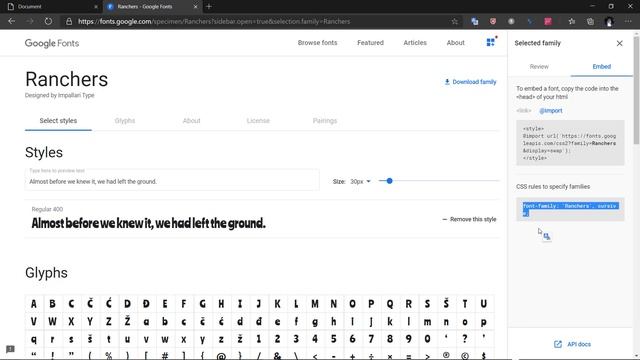Click the page vertical scrollbar

pos(636,90)
